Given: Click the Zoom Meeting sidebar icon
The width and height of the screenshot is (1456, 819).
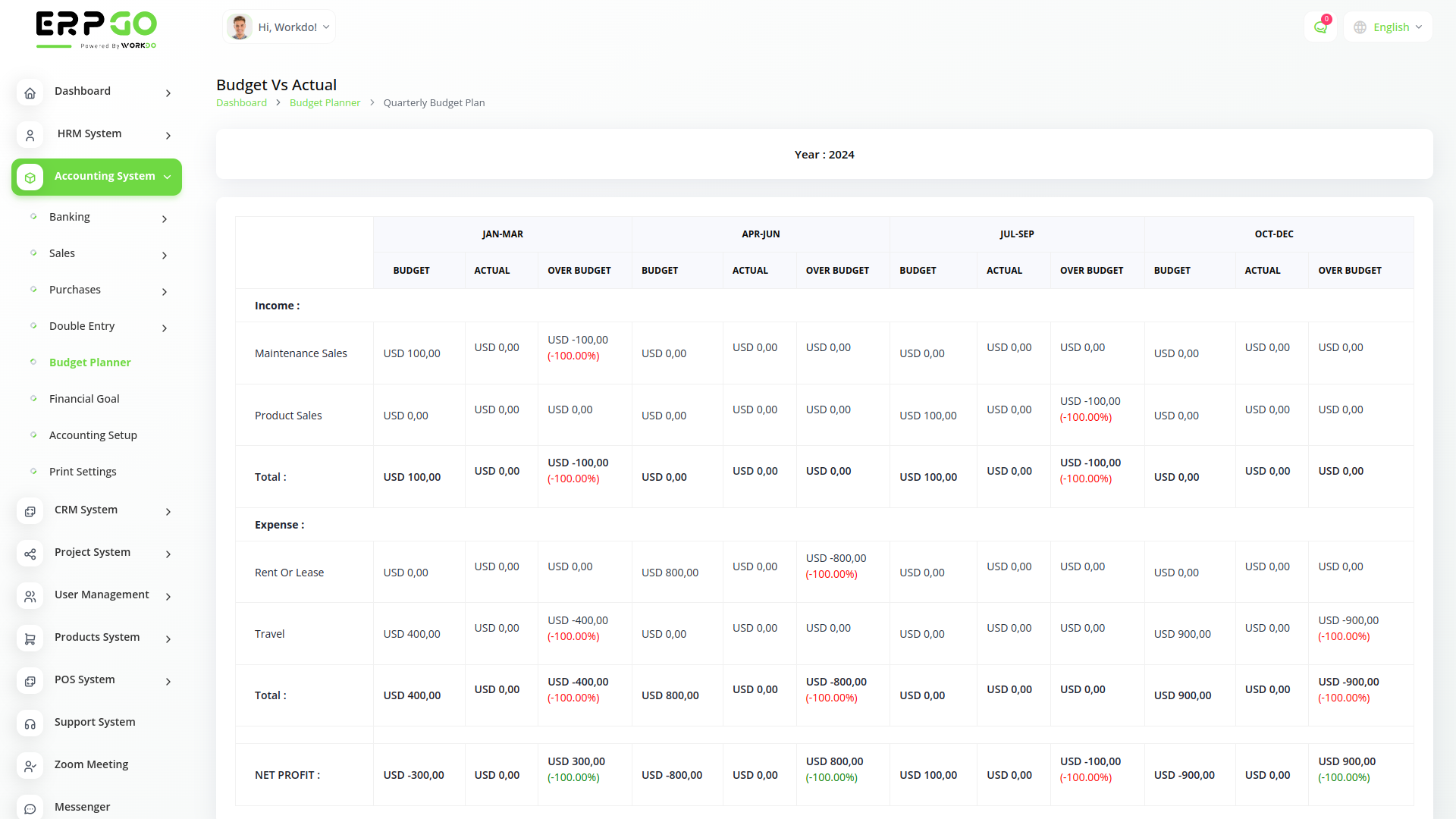Looking at the screenshot, I should (30, 766).
